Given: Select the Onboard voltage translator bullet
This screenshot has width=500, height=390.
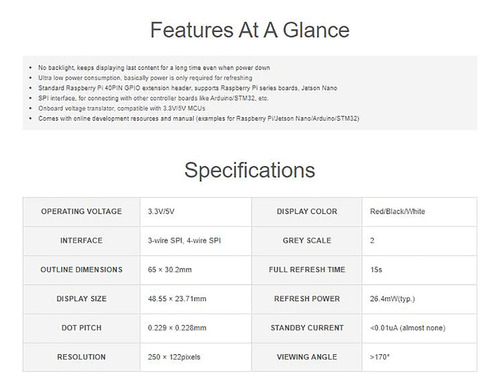Looking at the screenshot, I should pos(122,108).
